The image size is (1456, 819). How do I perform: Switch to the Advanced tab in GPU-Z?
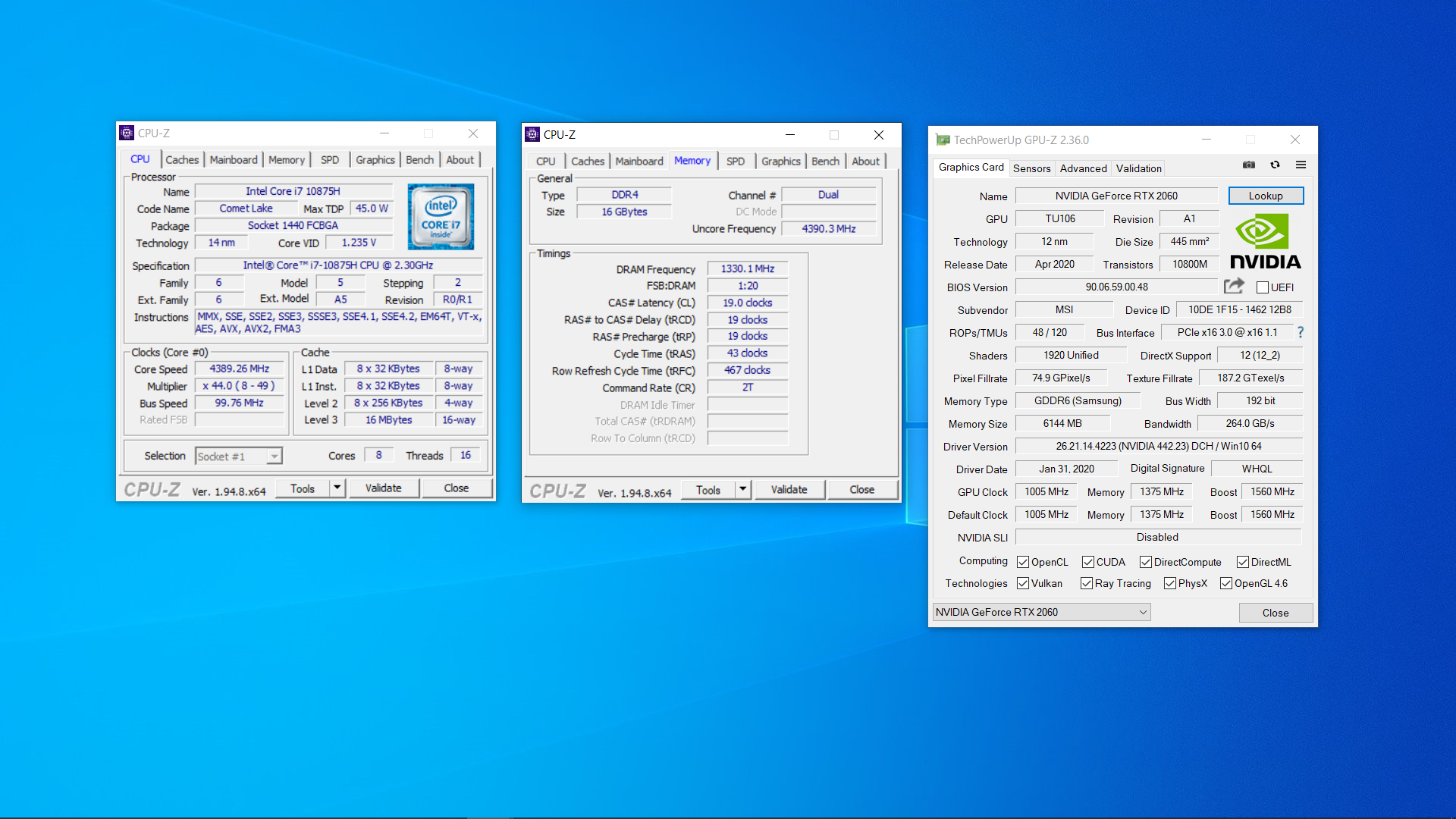click(1084, 168)
